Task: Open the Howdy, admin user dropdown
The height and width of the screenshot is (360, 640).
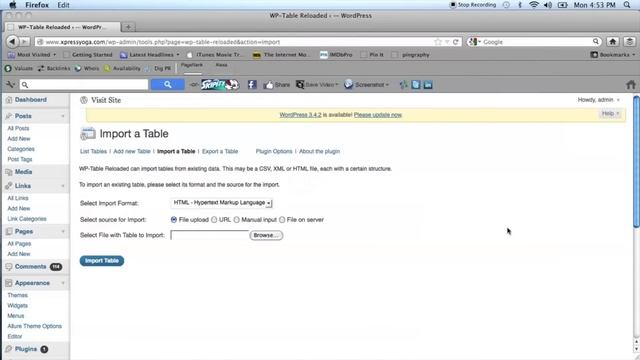Action: [598, 100]
